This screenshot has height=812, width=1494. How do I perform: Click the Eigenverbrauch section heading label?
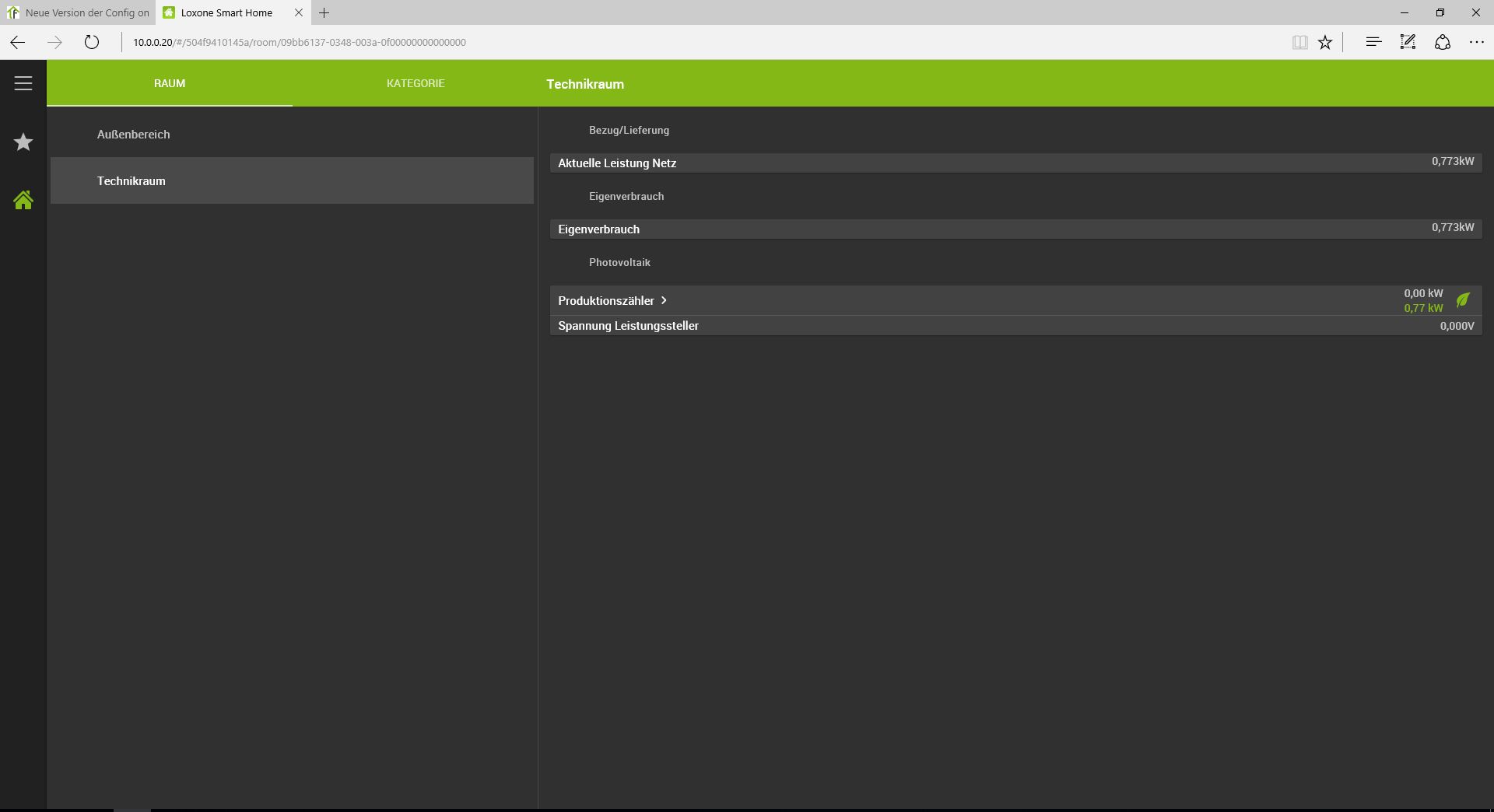click(626, 196)
